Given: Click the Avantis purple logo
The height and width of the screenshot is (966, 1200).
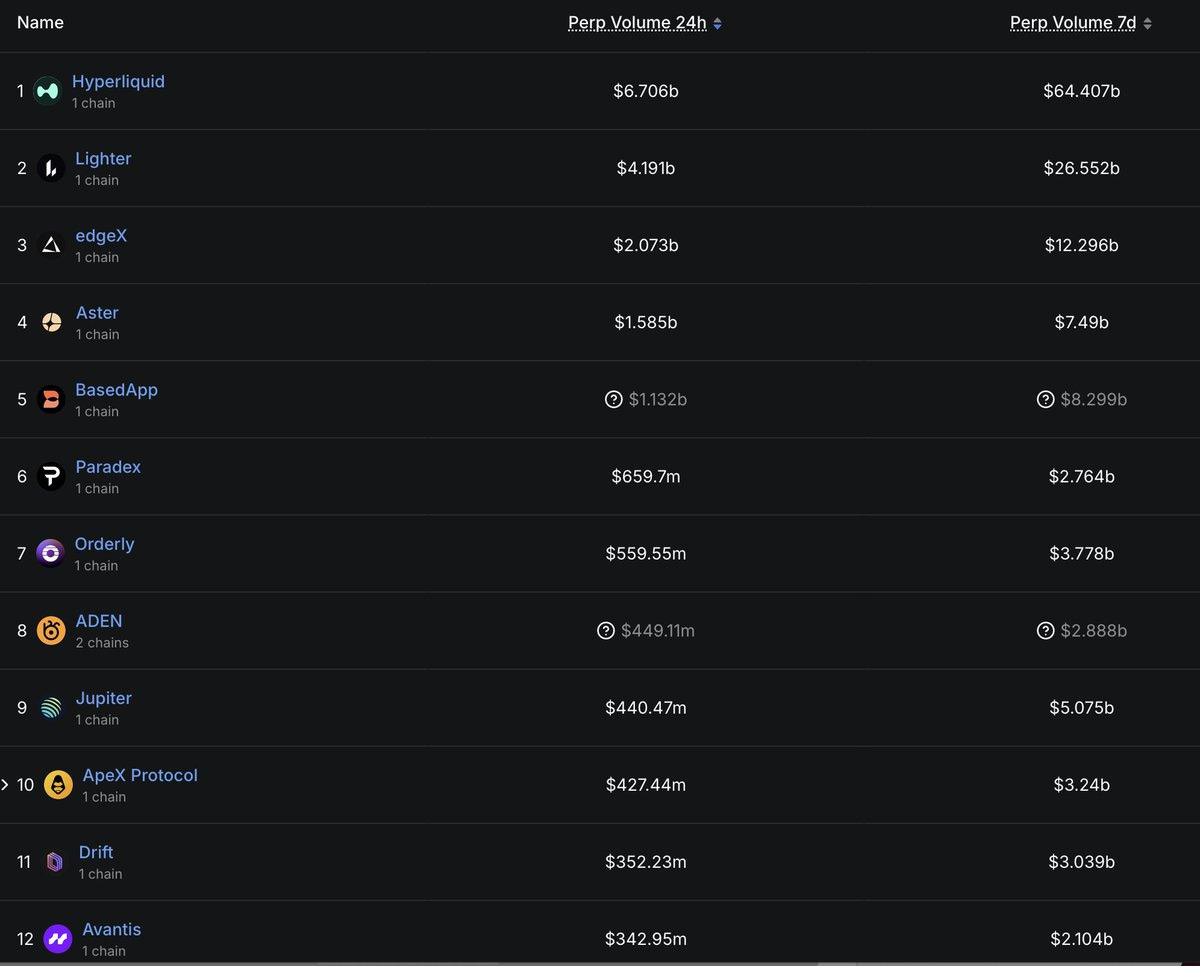Looking at the screenshot, I should (x=58, y=939).
